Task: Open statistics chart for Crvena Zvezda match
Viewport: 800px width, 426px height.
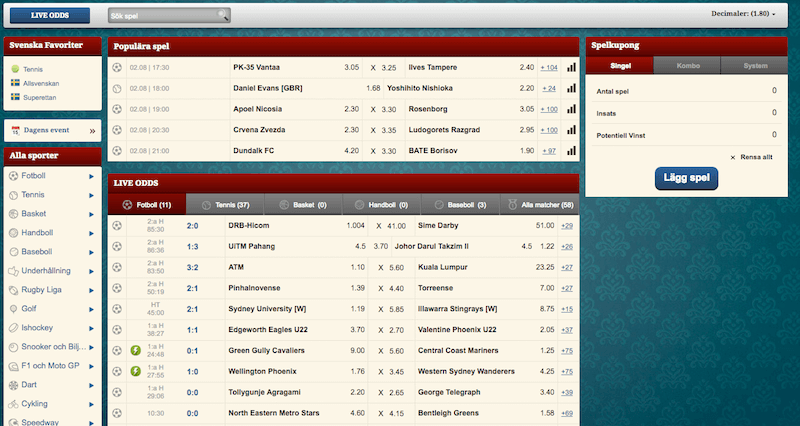Action: coord(571,130)
